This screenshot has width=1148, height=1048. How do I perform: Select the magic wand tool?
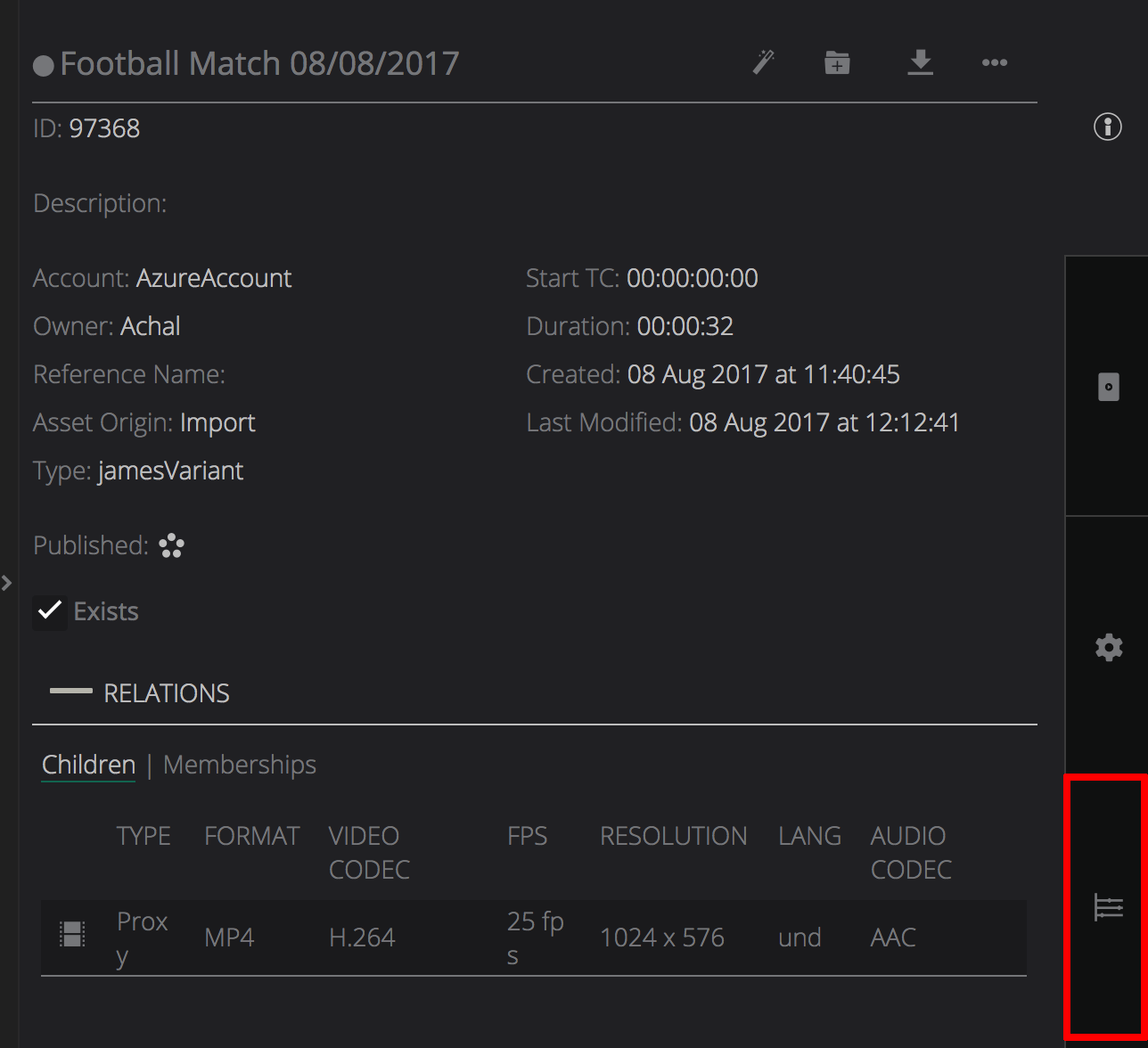[x=763, y=62]
